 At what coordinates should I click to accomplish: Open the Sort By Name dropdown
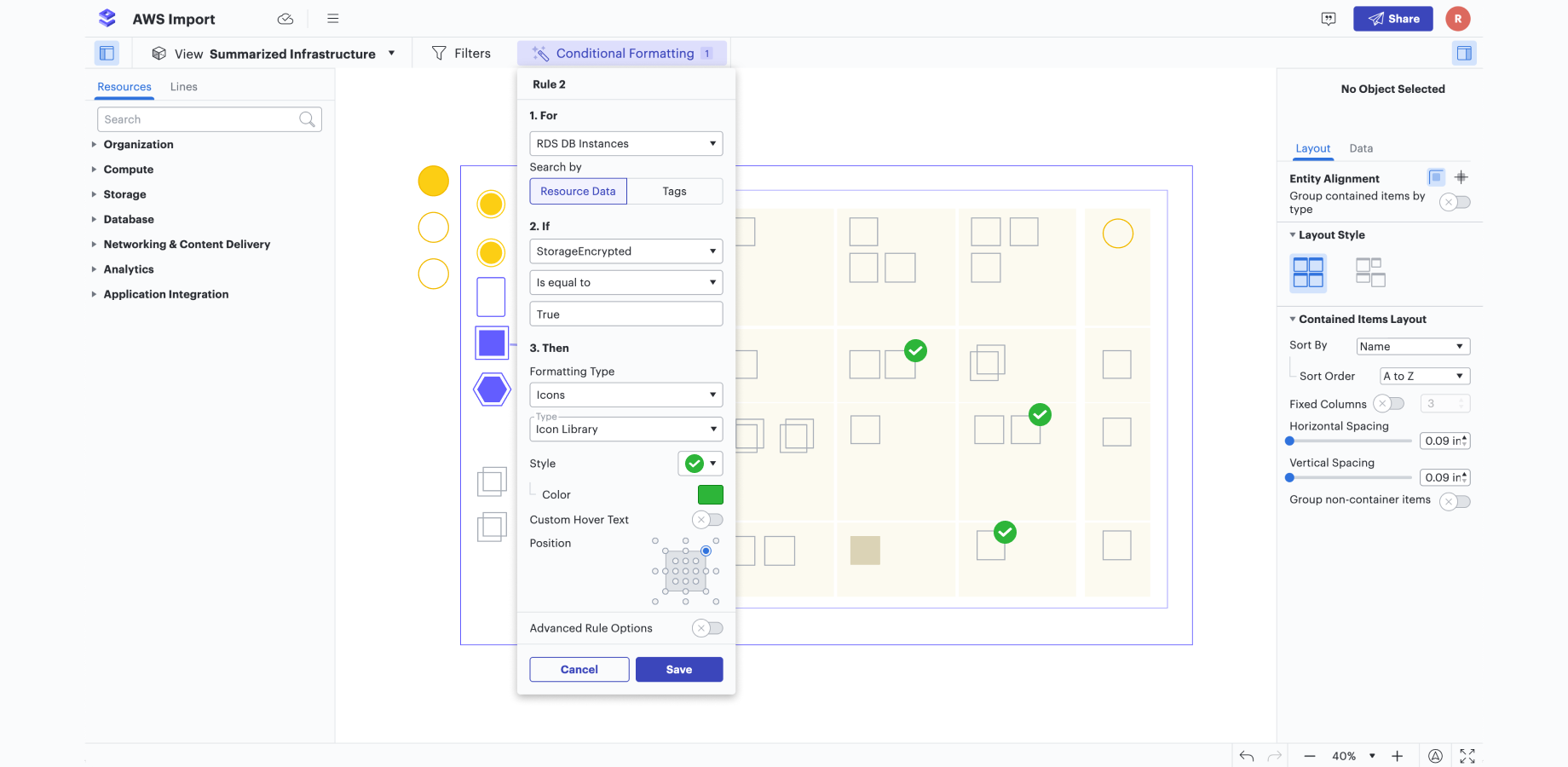pos(1413,346)
